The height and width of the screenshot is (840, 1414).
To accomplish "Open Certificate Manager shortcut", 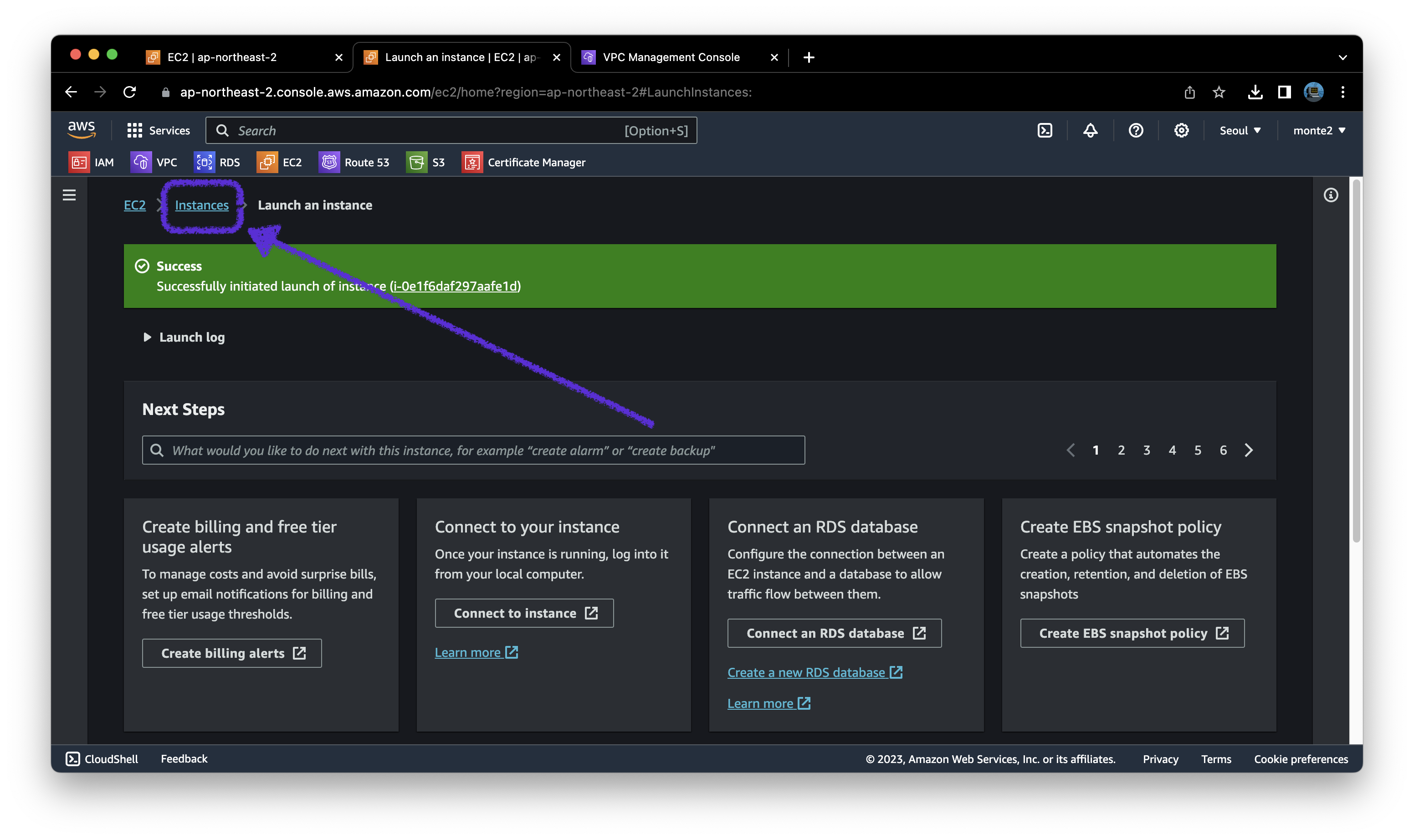I will point(523,163).
